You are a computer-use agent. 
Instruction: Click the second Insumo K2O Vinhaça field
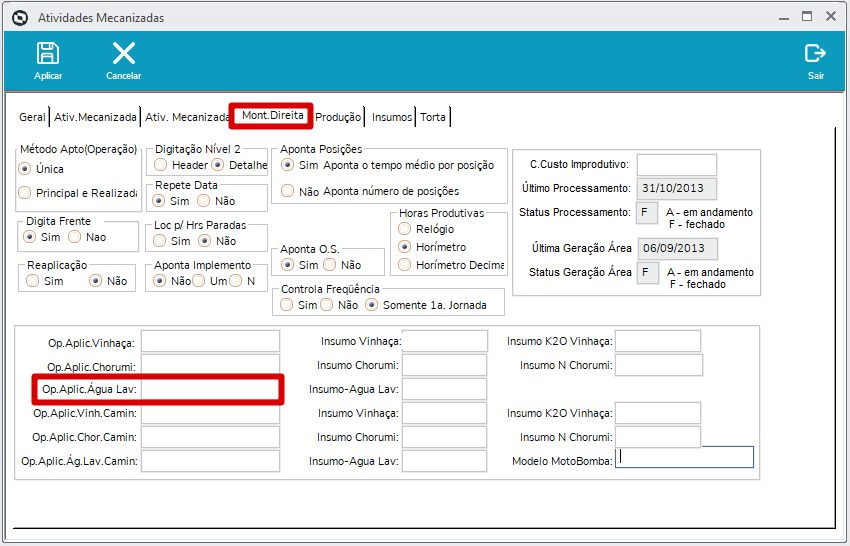[x=658, y=413]
